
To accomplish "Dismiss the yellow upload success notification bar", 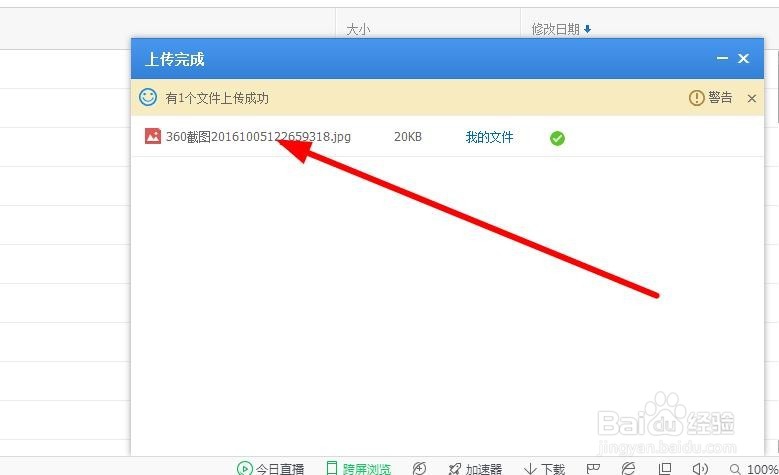I will [x=752, y=98].
